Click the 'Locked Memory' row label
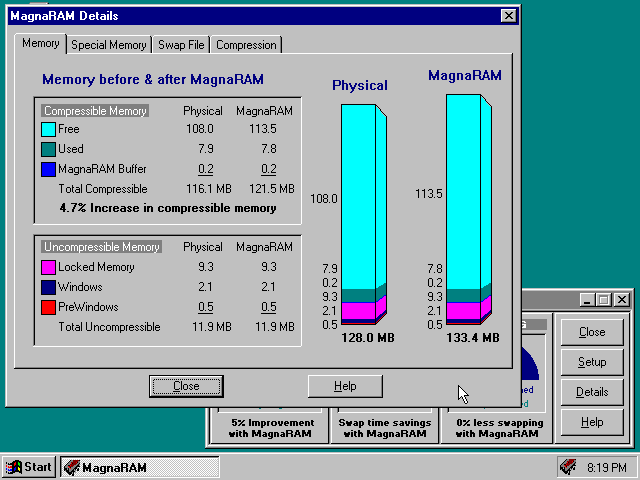 pos(96,267)
